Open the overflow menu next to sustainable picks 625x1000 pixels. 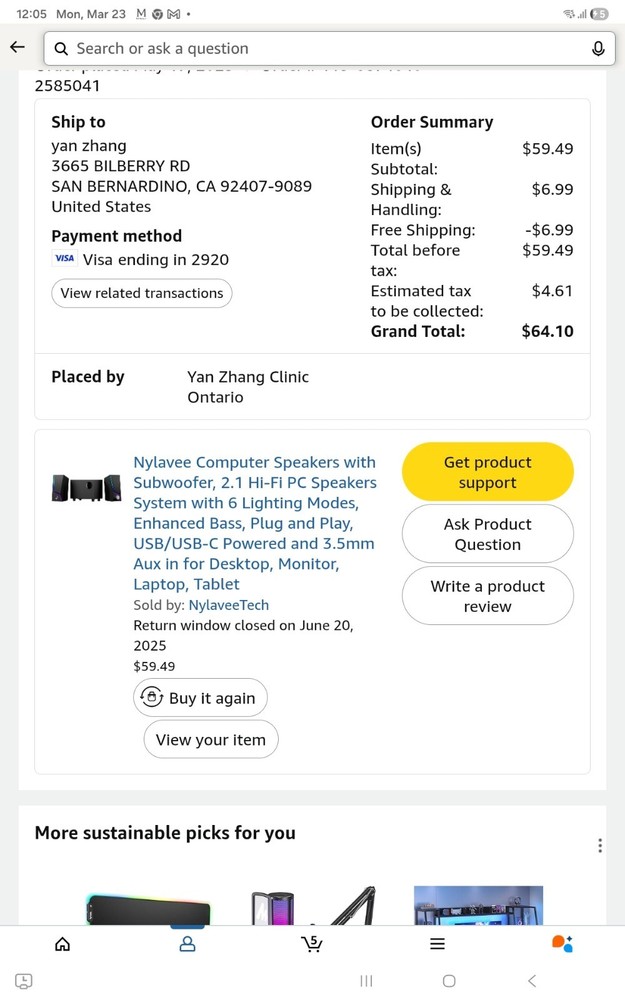(600, 845)
